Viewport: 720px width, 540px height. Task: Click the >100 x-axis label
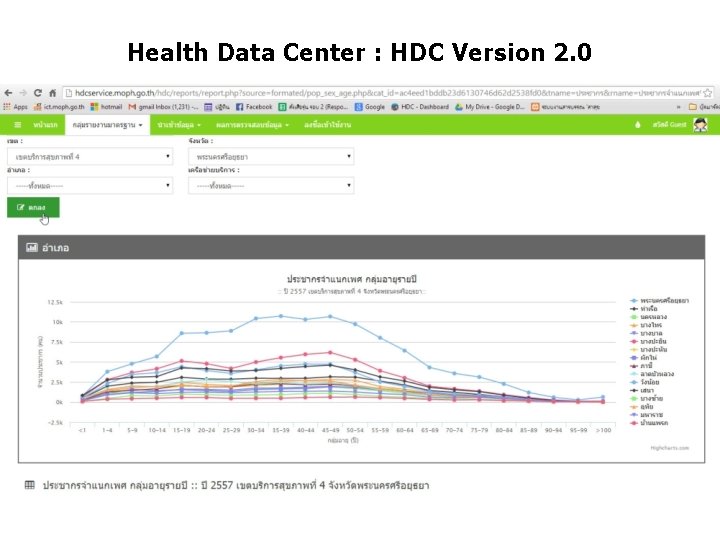tap(603, 430)
